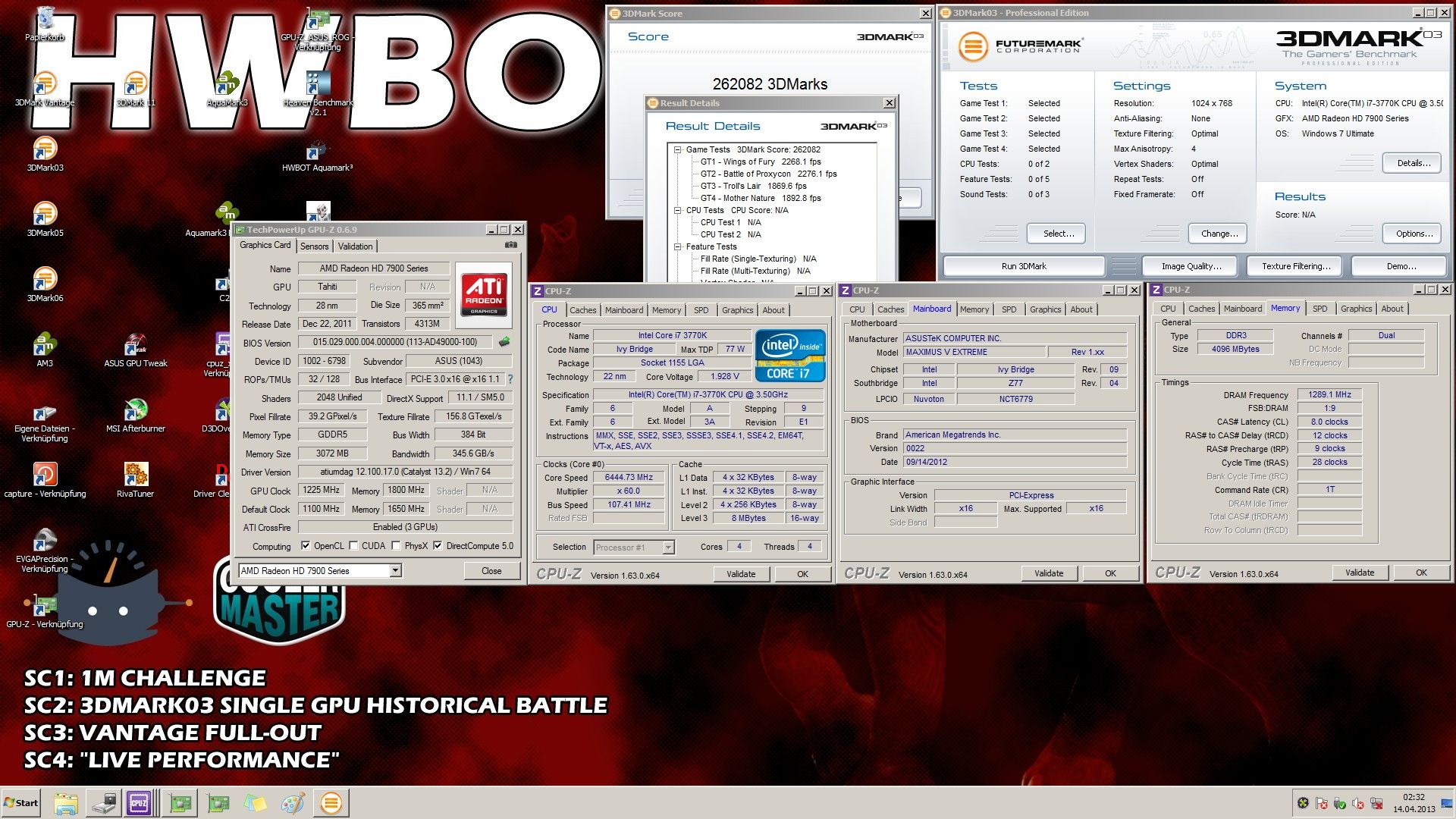1456x819 pixels.
Task: Open the AM3 desktop shortcut
Action: pyautogui.click(x=45, y=350)
